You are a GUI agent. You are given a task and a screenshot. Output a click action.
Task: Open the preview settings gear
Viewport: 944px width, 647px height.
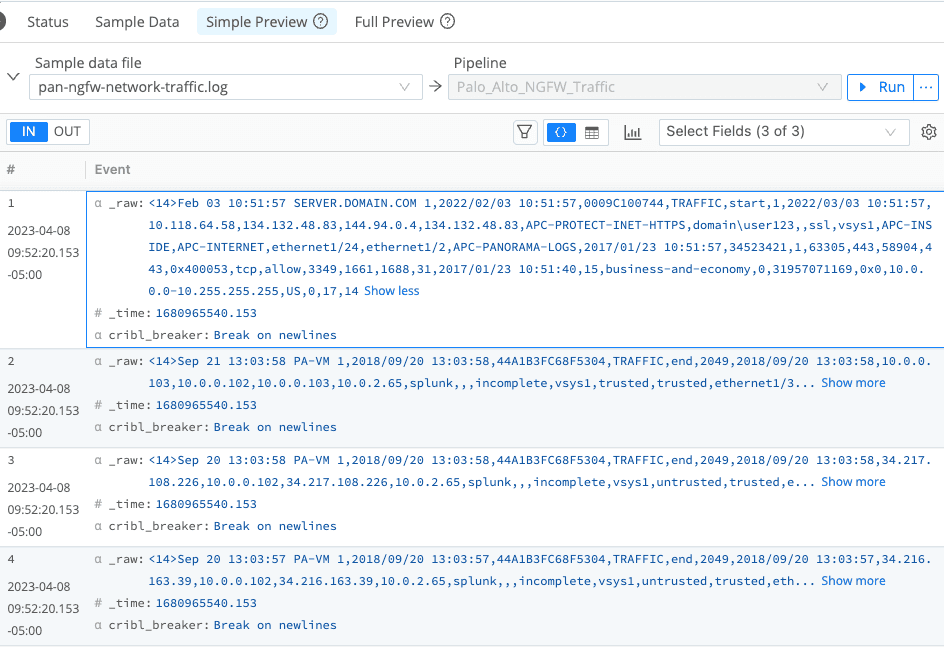coord(929,131)
